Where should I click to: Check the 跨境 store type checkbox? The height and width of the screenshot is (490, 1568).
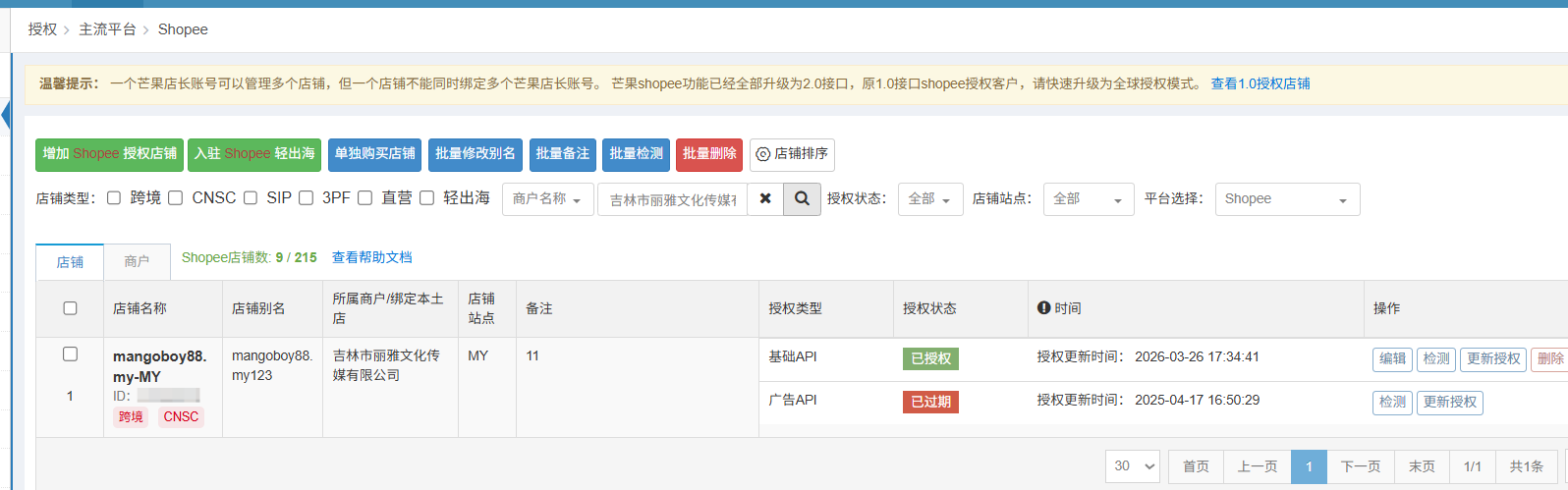[114, 198]
